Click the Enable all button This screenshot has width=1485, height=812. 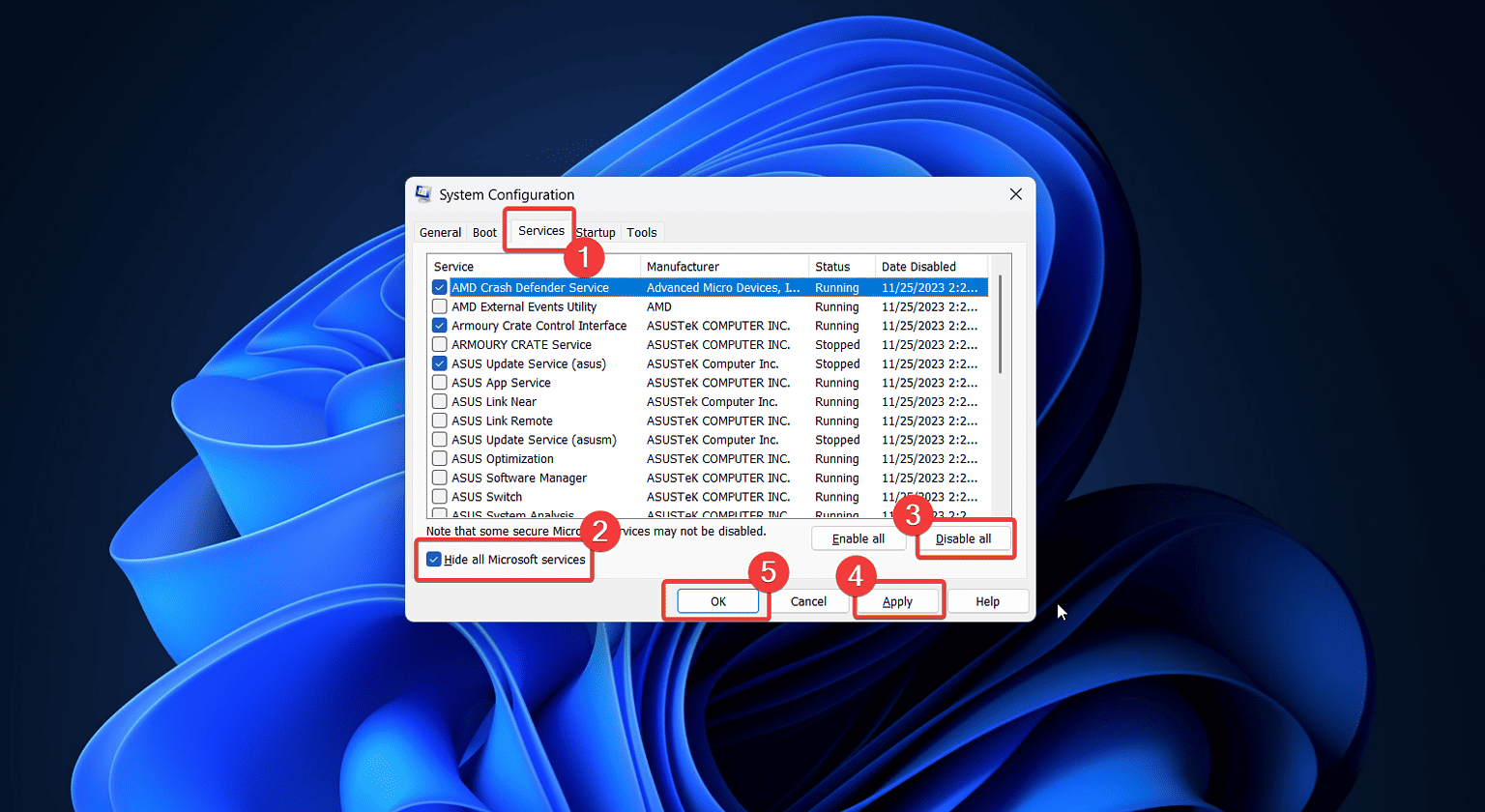[859, 538]
